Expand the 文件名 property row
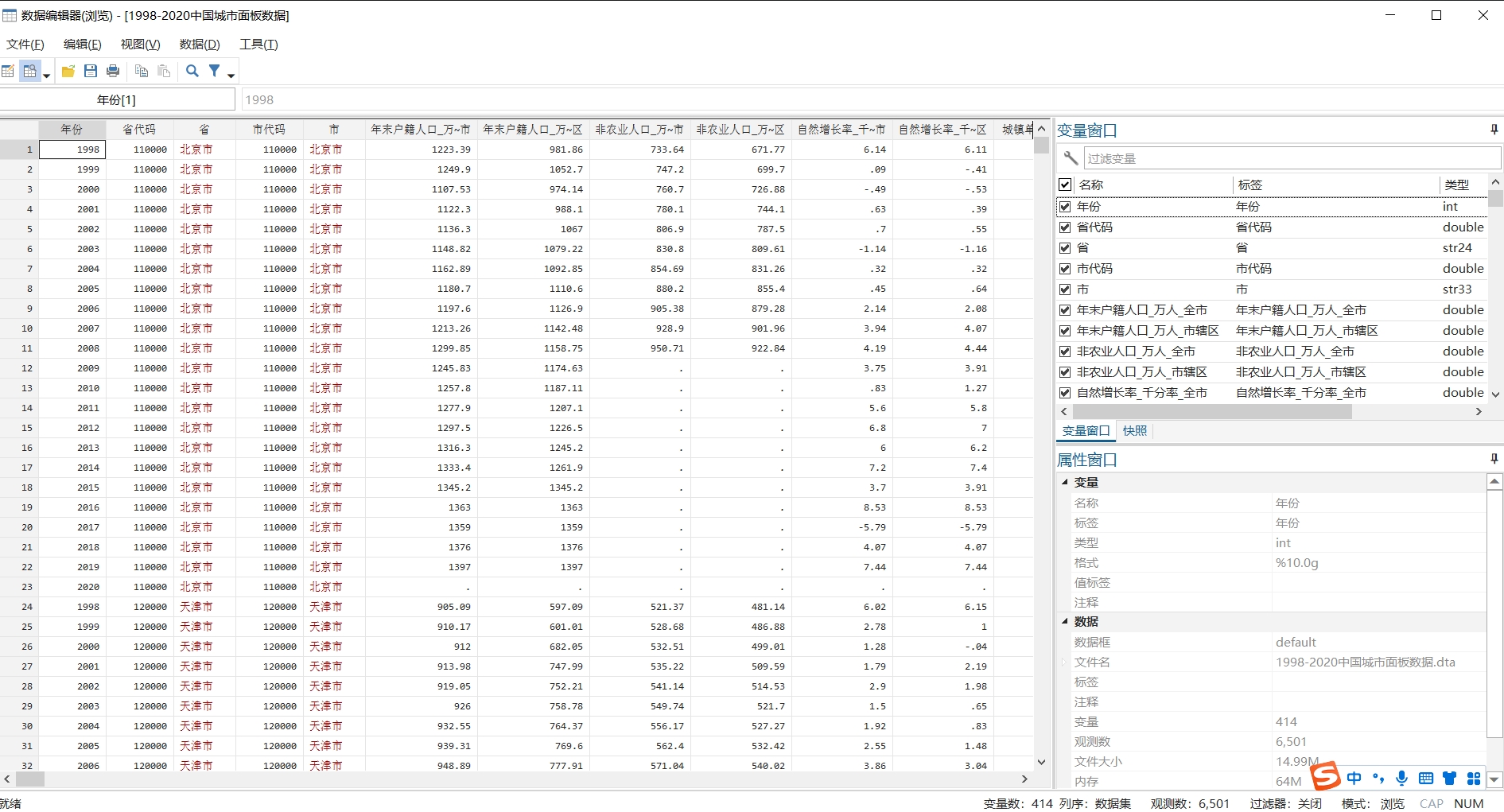This screenshot has height=812, width=1504. click(1063, 662)
